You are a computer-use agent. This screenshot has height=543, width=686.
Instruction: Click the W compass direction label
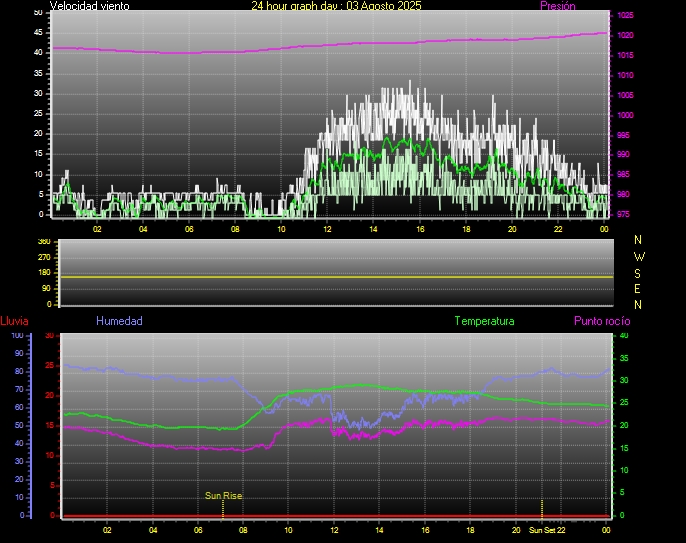click(x=639, y=256)
